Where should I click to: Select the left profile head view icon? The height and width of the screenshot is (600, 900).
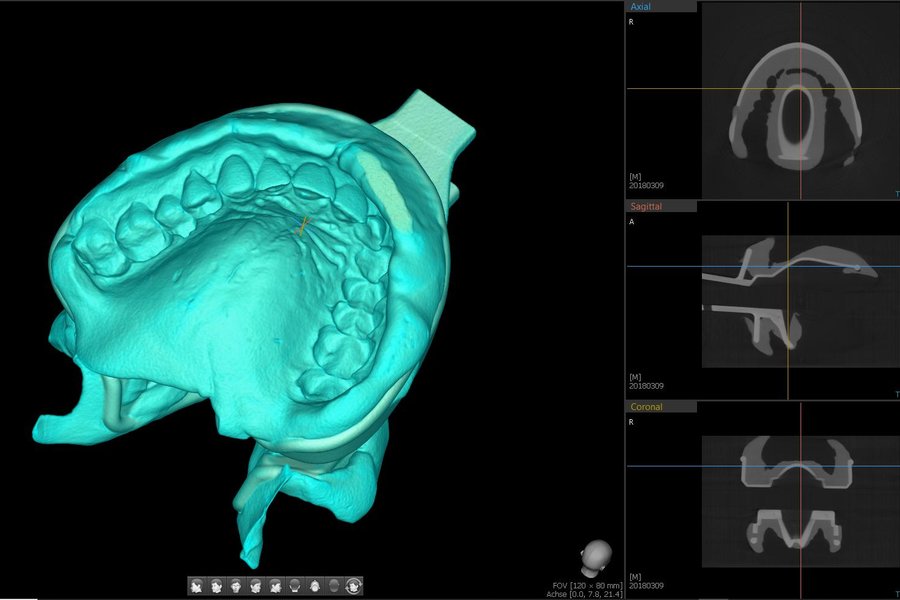tap(197, 586)
